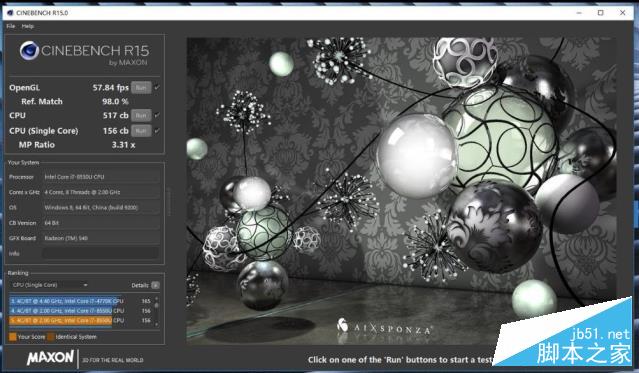
Task: Open the Help menu
Action: point(28,26)
